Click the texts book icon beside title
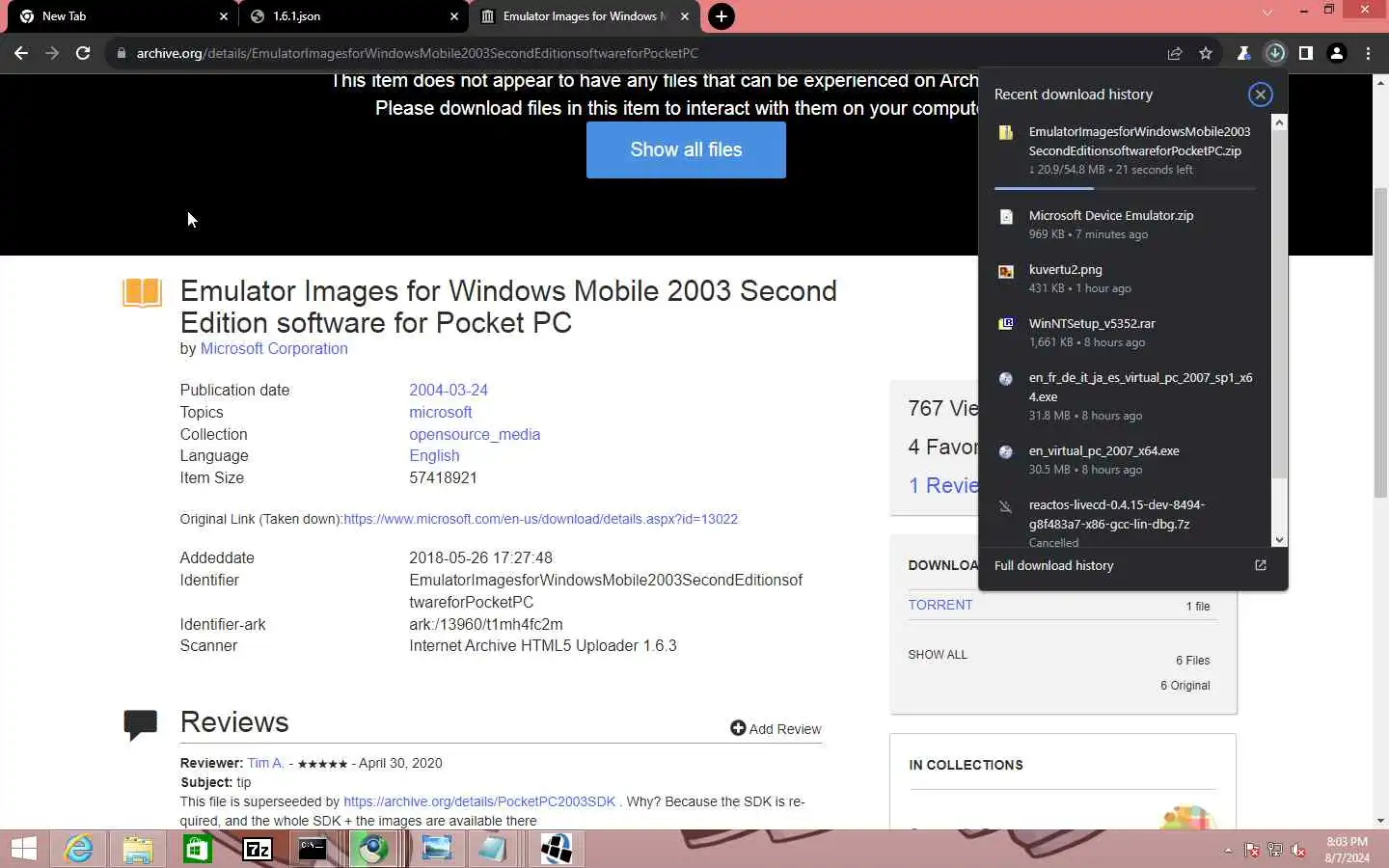1389x868 pixels. pos(142,292)
